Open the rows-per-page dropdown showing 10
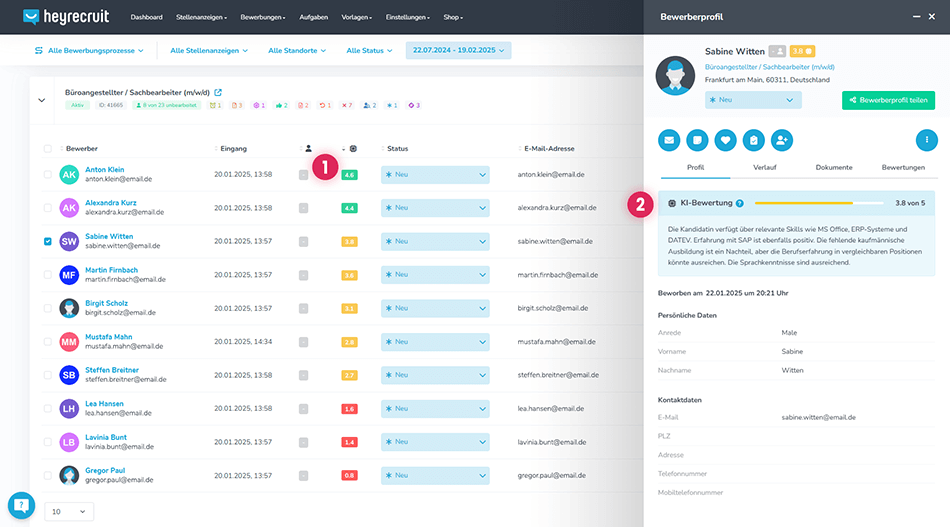This screenshot has width=950, height=527. pos(69,511)
